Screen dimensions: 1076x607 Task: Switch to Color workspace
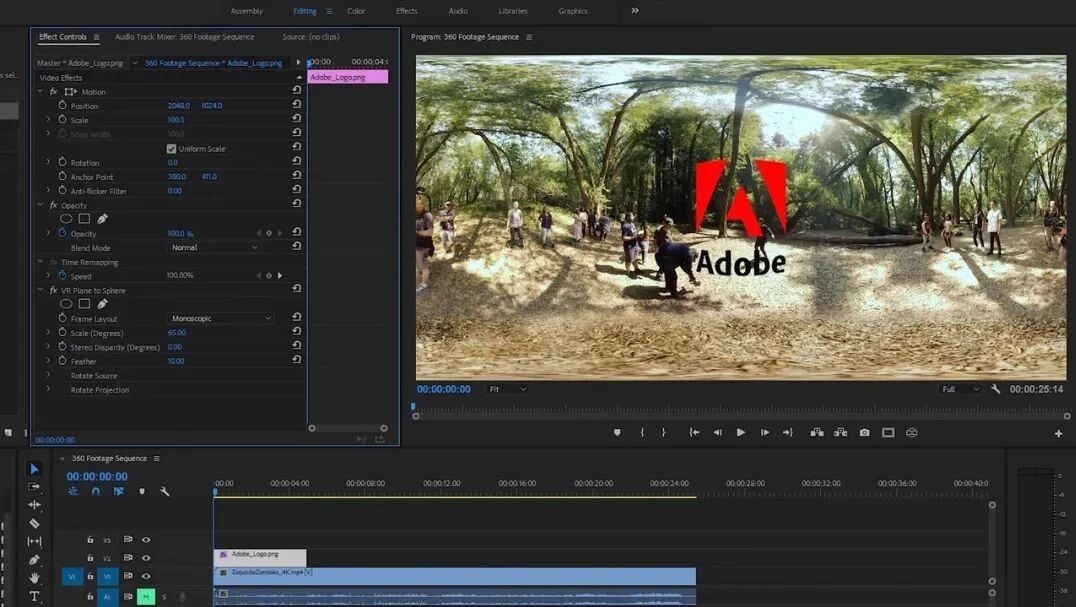(x=356, y=11)
